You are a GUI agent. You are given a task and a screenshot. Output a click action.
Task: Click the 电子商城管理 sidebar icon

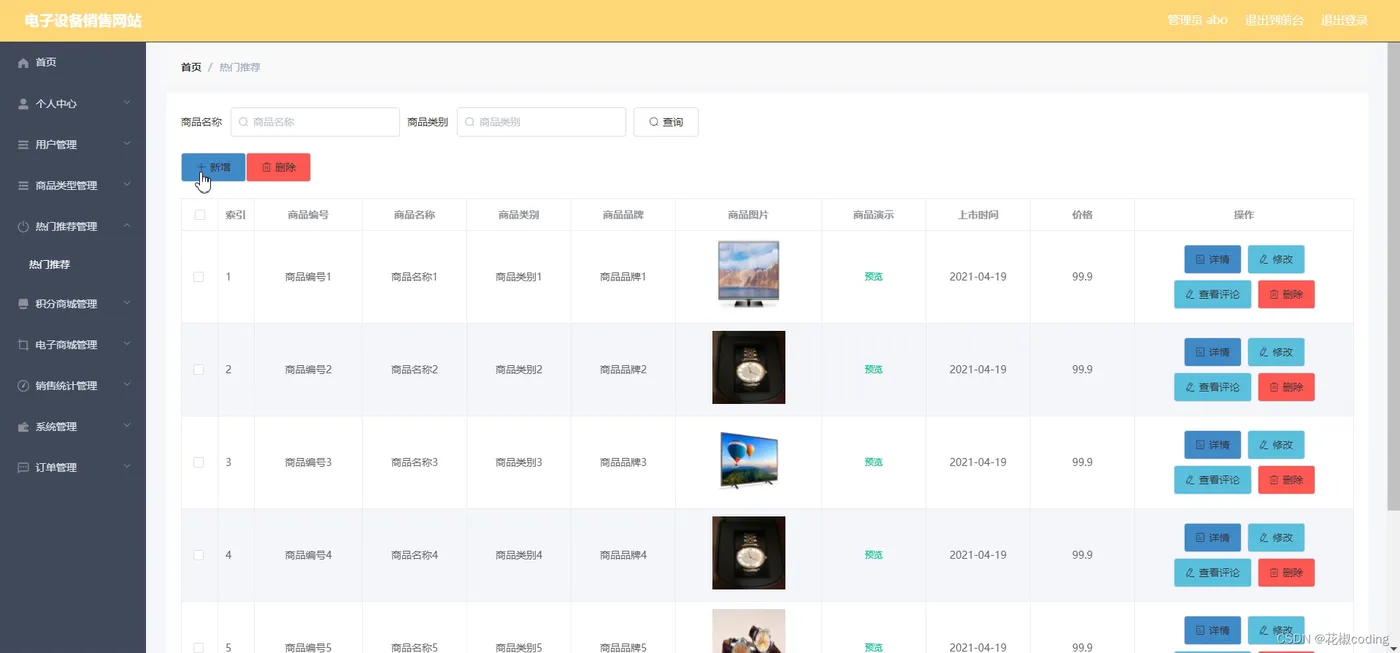click(24, 345)
